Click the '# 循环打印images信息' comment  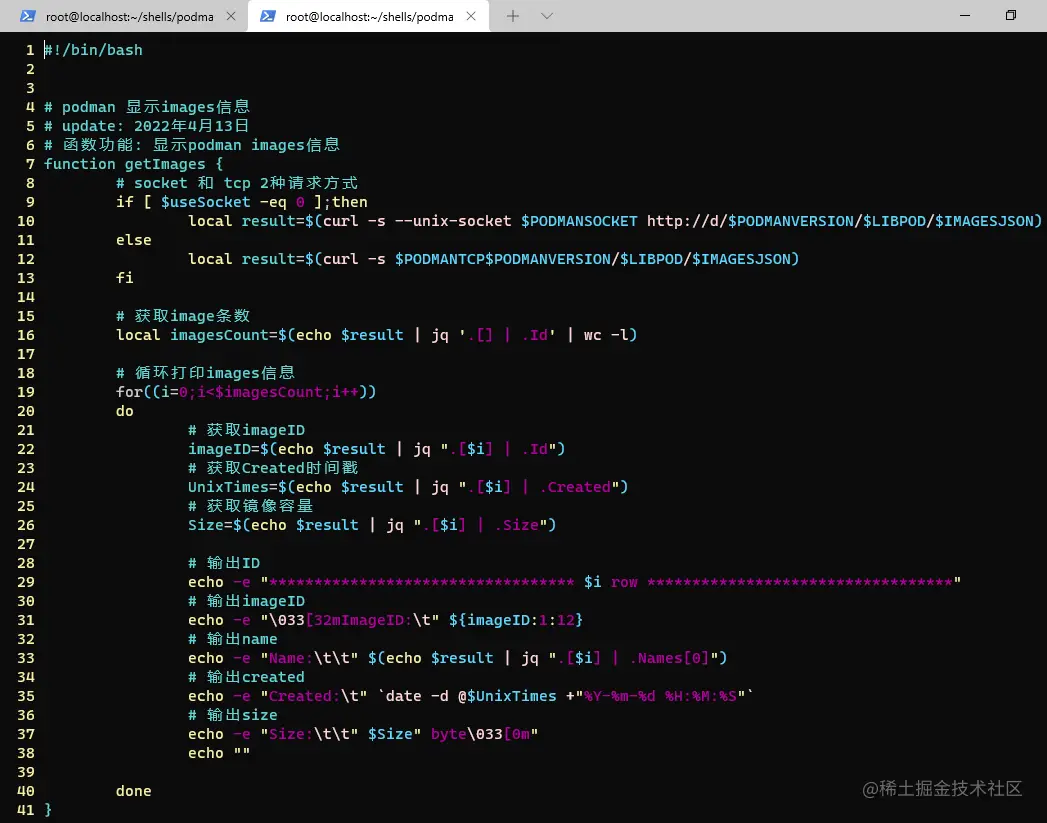[205, 373]
